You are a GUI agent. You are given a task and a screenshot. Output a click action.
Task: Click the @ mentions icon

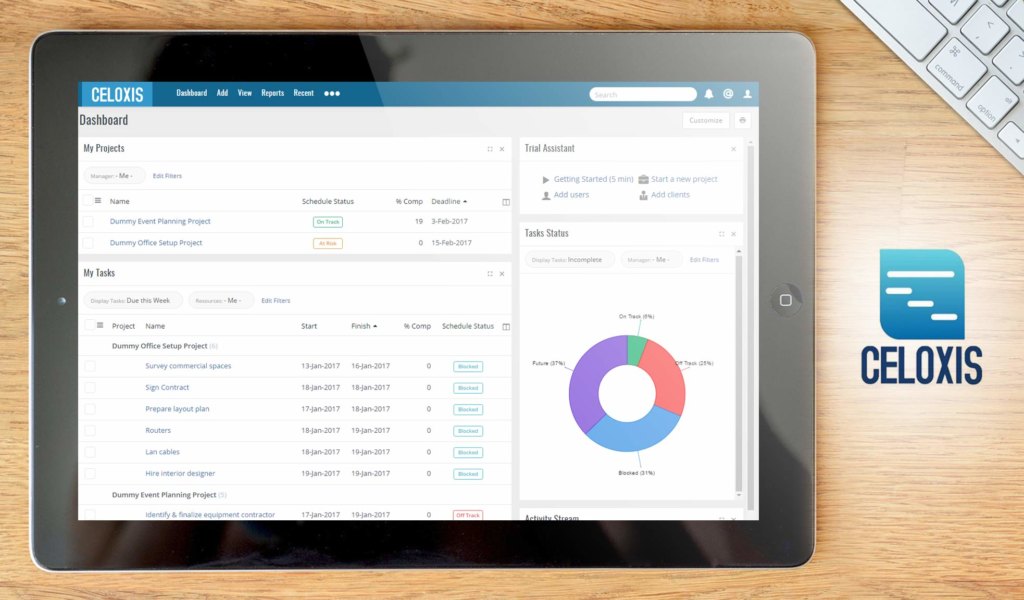pos(728,94)
